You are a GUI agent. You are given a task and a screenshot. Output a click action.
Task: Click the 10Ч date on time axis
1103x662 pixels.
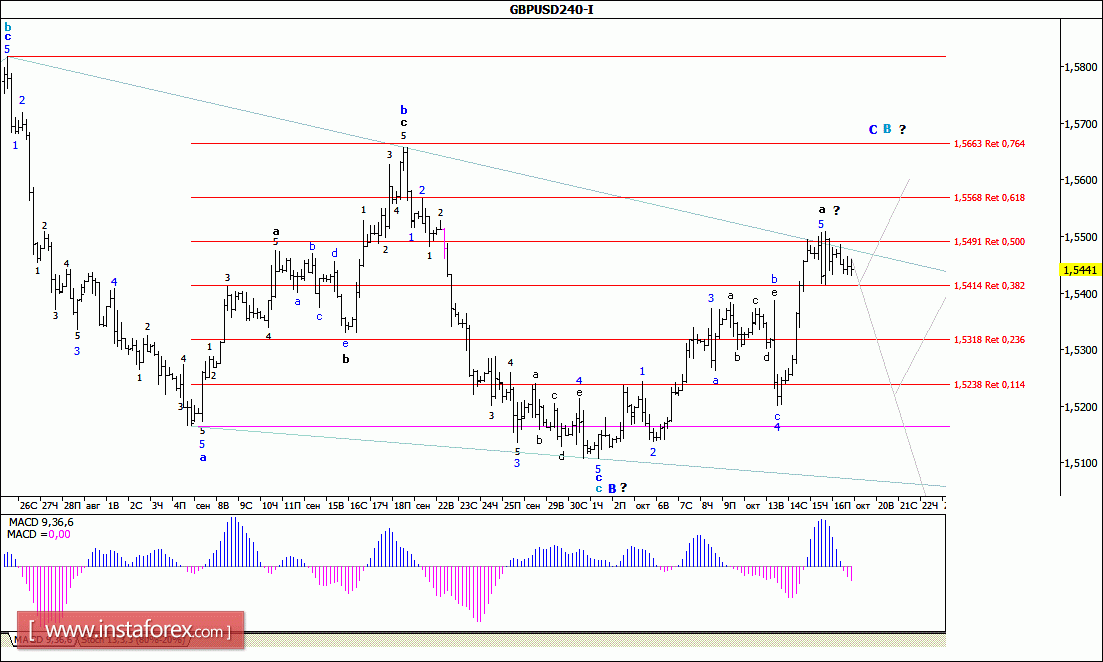[x=269, y=505]
